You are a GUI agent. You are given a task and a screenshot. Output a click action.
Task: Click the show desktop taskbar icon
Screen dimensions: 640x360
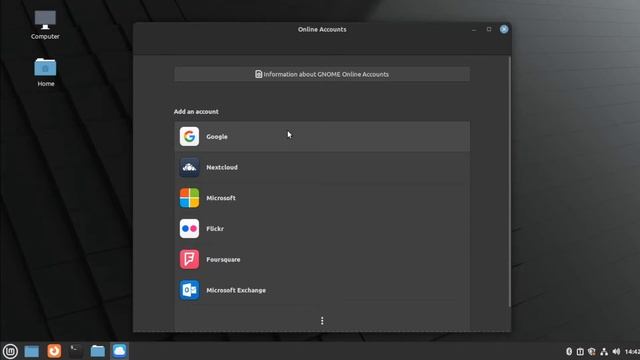coord(31,351)
